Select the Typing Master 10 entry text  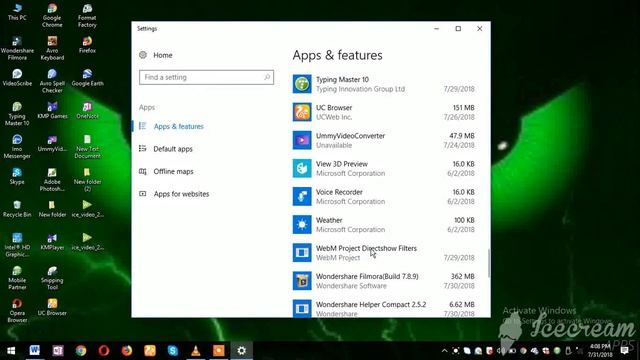[x=342, y=80]
